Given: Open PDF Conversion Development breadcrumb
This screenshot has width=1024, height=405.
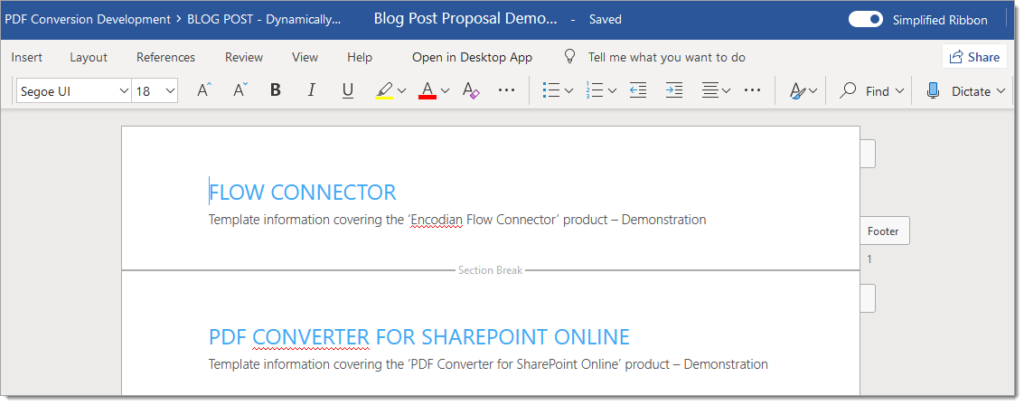Looking at the screenshot, I should click(x=88, y=19).
